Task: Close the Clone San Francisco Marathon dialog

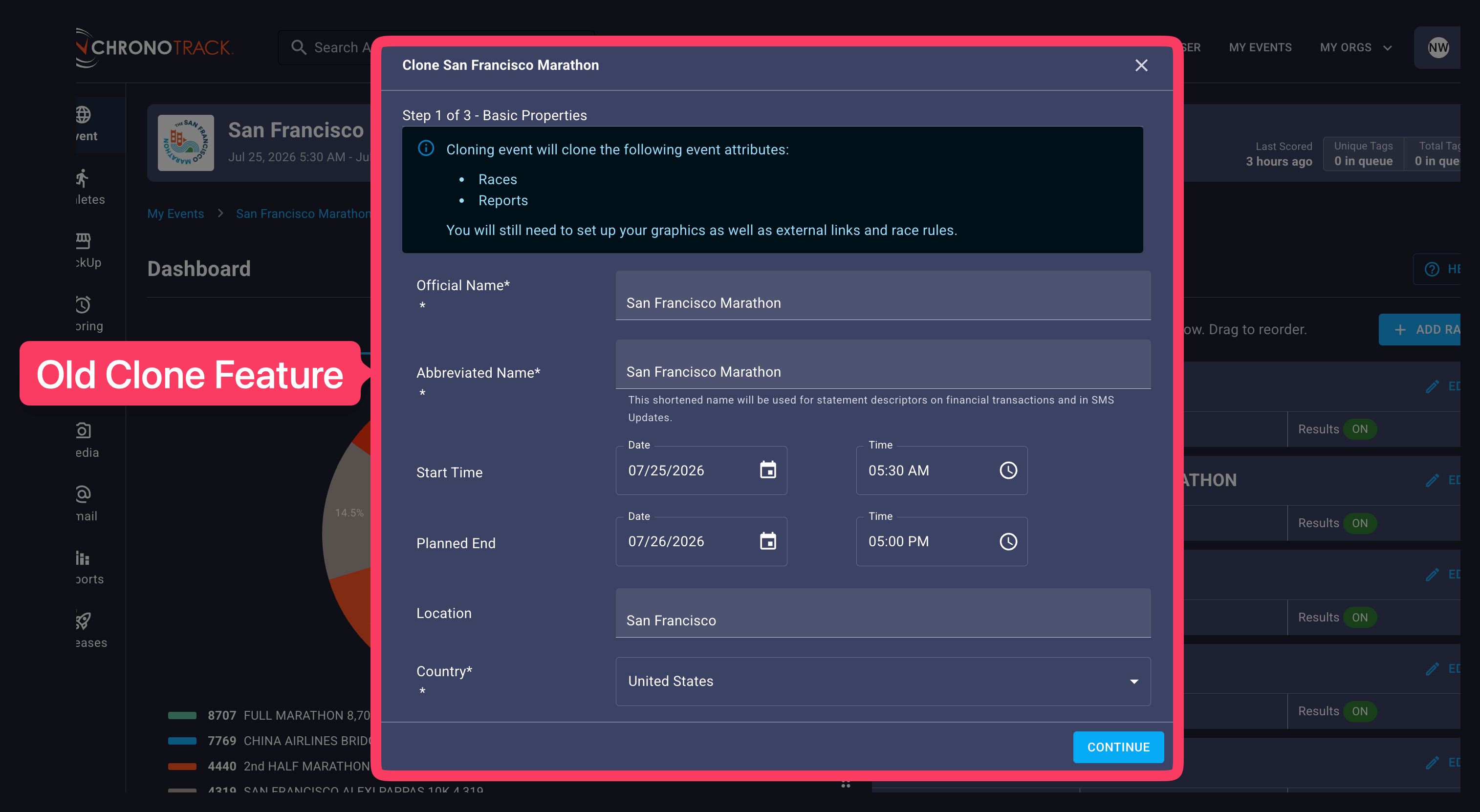Action: coord(1141,65)
